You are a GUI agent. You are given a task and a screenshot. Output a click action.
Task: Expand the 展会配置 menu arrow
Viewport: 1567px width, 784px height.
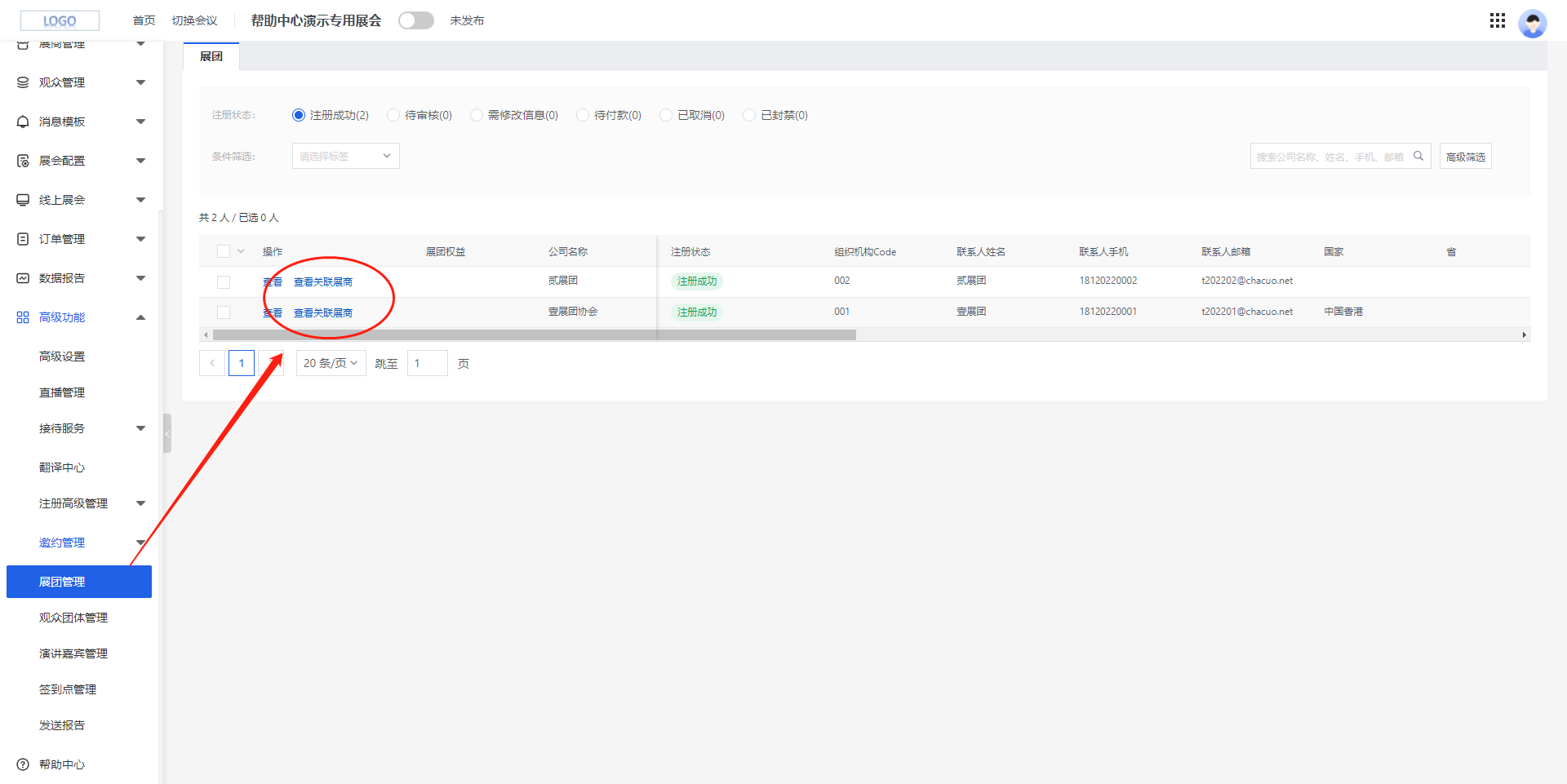(140, 161)
